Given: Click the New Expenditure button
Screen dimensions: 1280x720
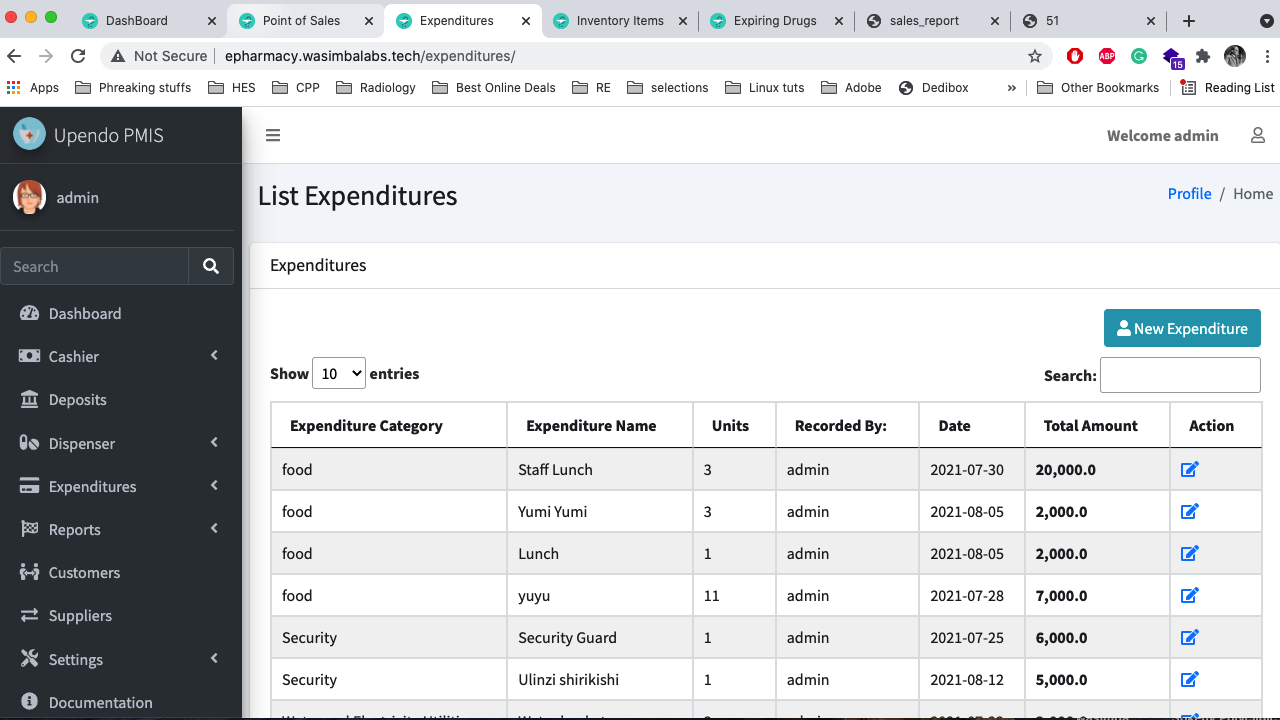Looking at the screenshot, I should point(1182,328).
